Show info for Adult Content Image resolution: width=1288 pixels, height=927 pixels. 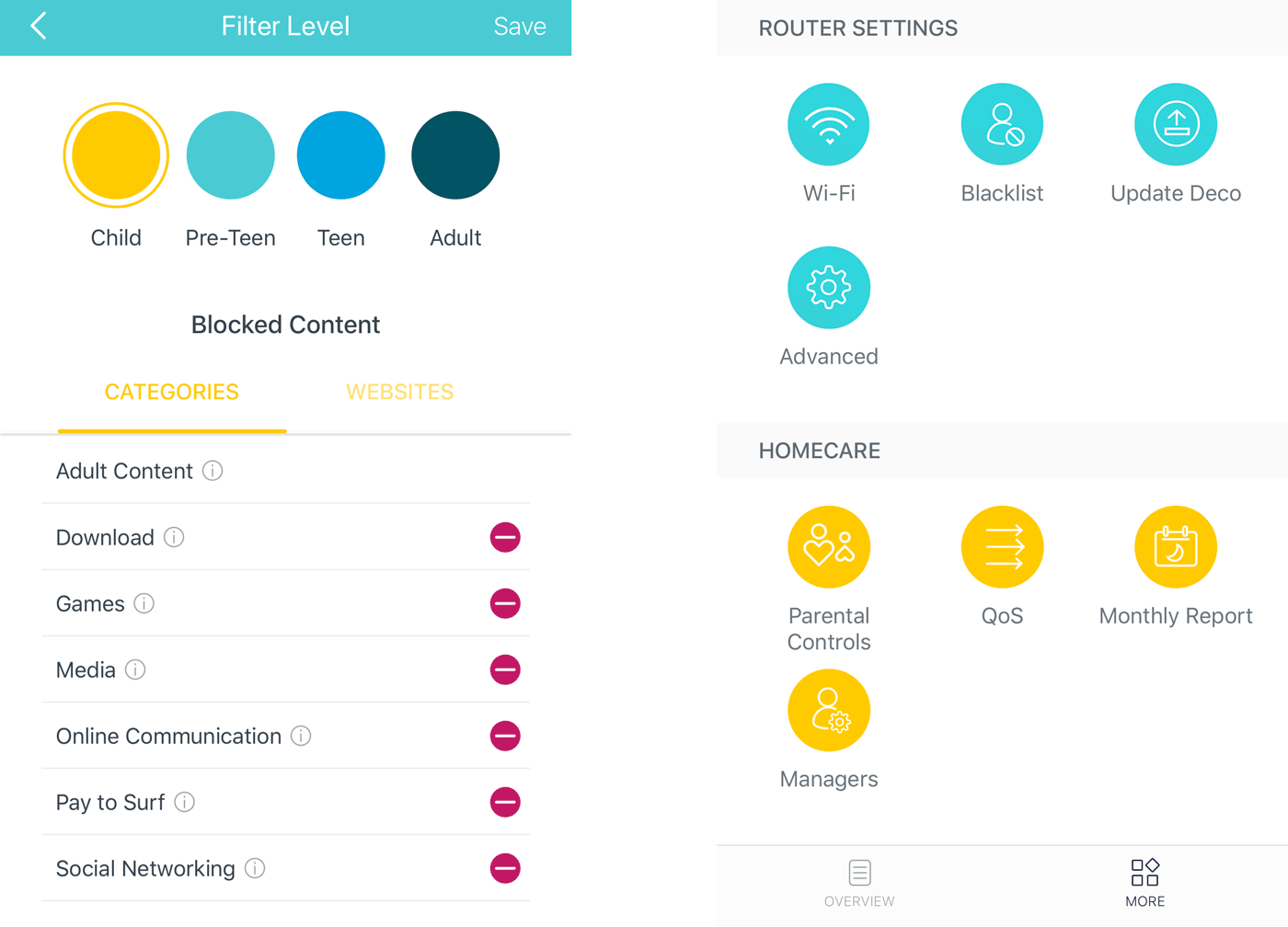pyautogui.click(x=213, y=471)
